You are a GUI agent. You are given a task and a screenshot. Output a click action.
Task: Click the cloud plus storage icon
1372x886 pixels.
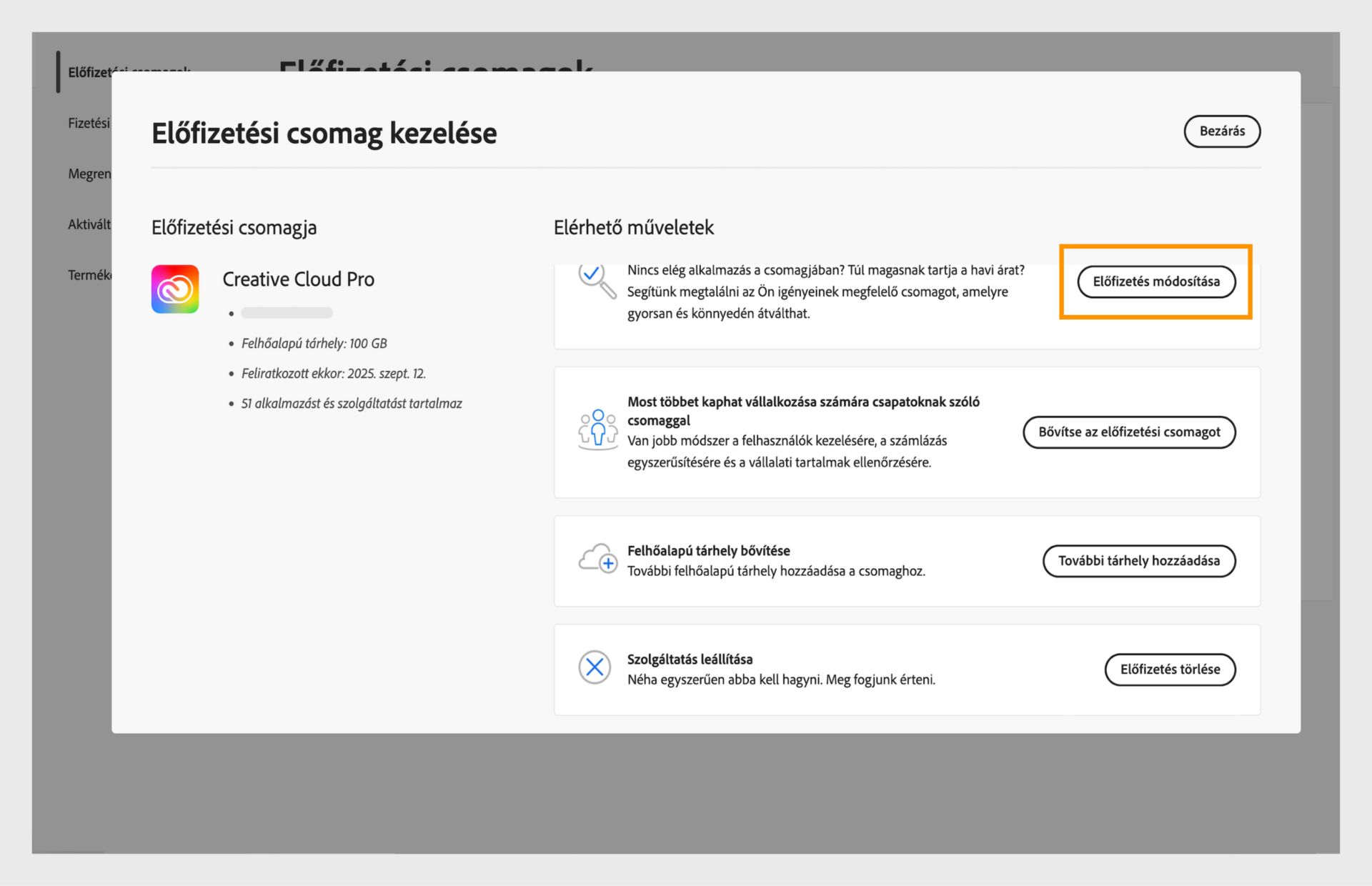(597, 559)
